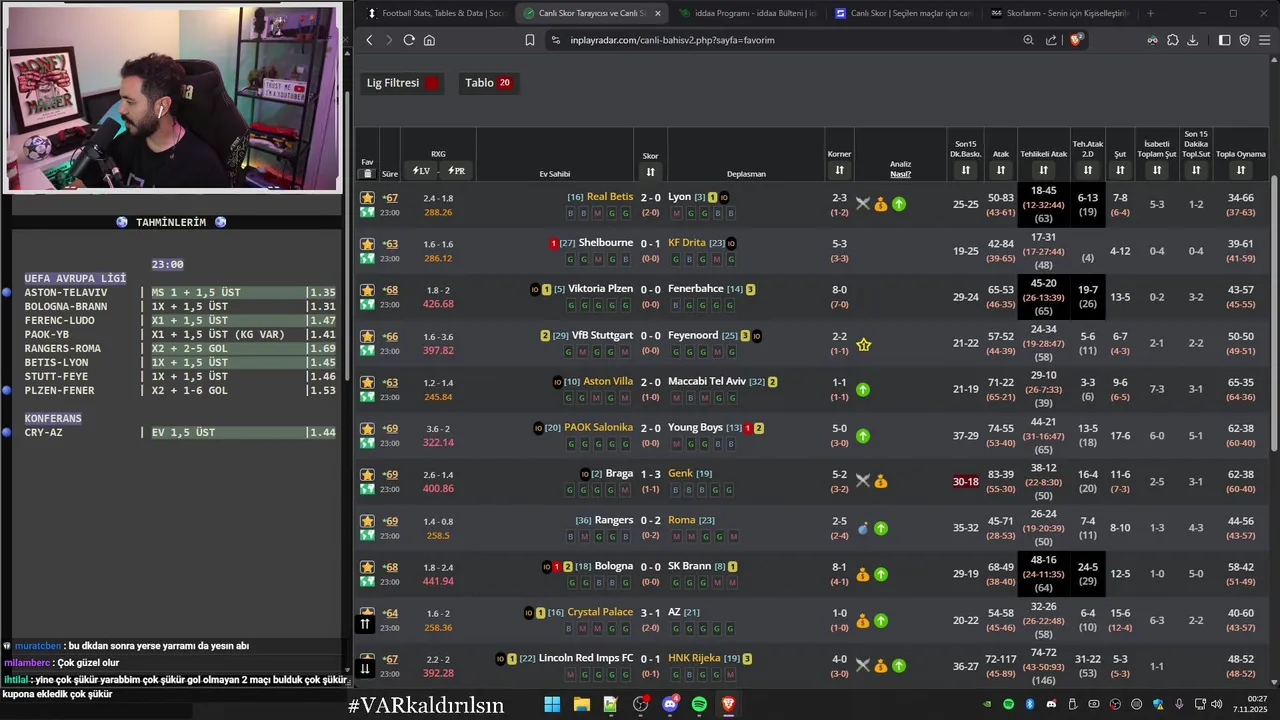Sort by Son 15 Dakika Topl.Şut arrows
This screenshot has height=720, width=1280.
(x=1195, y=171)
